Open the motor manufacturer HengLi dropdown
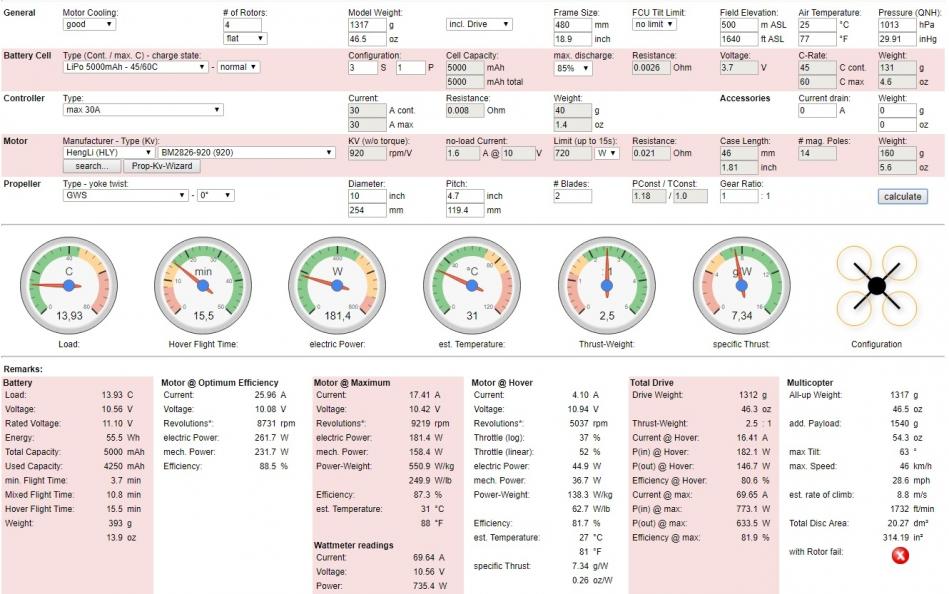Viewport: 949px width, 594px height. (108, 153)
